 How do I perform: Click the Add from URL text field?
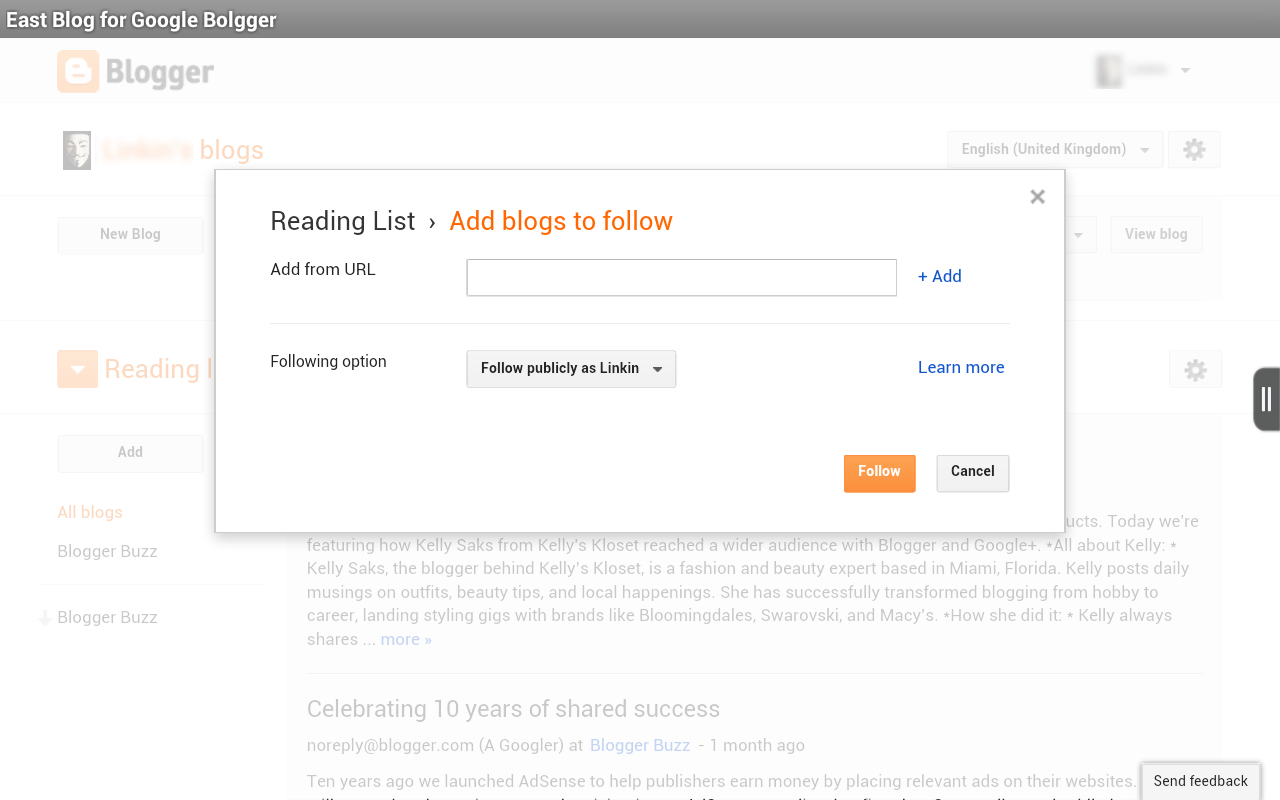click(x=681, y=277)
